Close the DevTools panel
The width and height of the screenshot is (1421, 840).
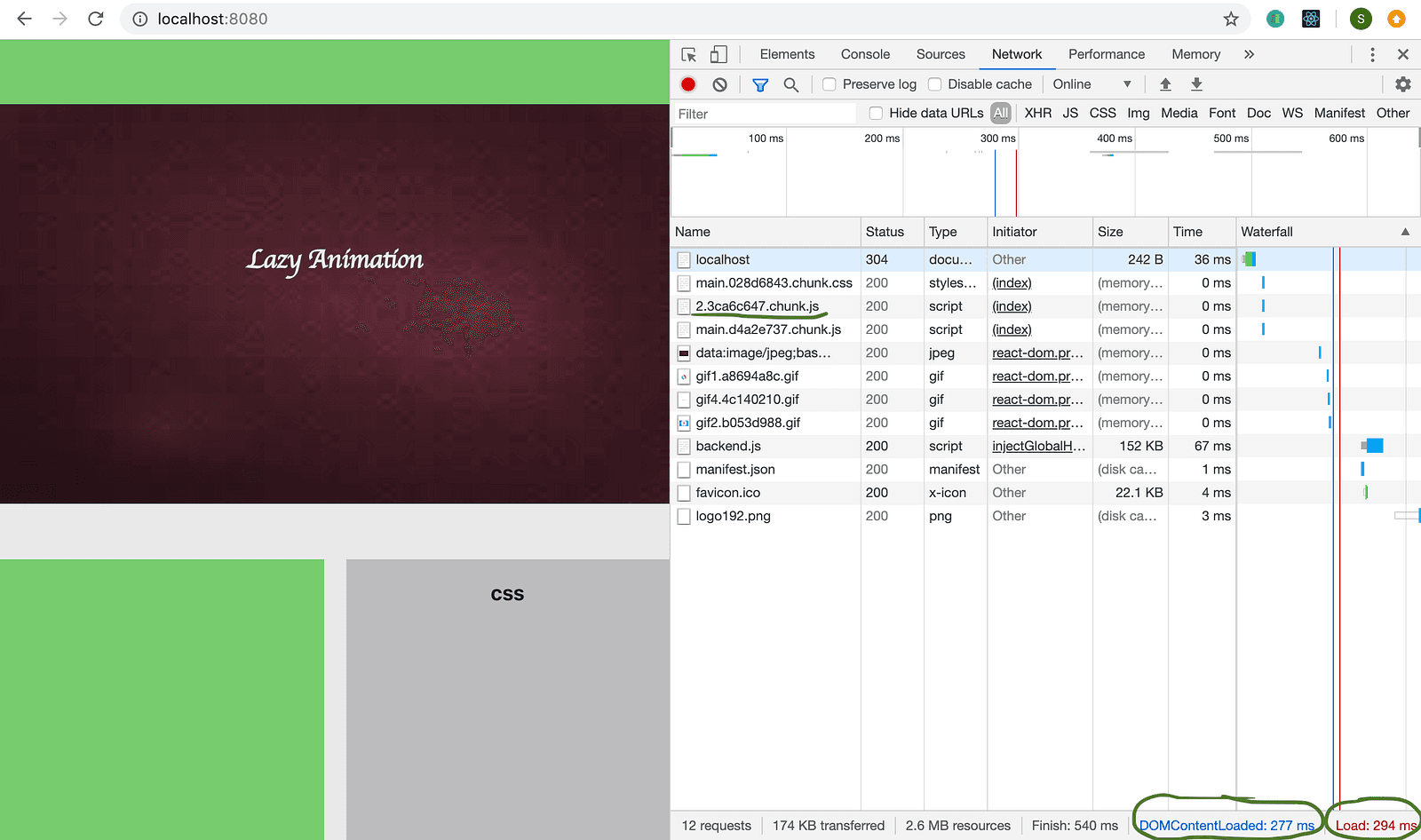point(1403,54)
